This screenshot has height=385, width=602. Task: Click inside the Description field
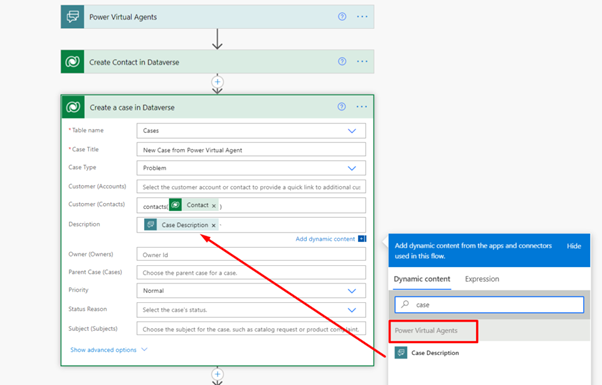click(x=251, y=225)
